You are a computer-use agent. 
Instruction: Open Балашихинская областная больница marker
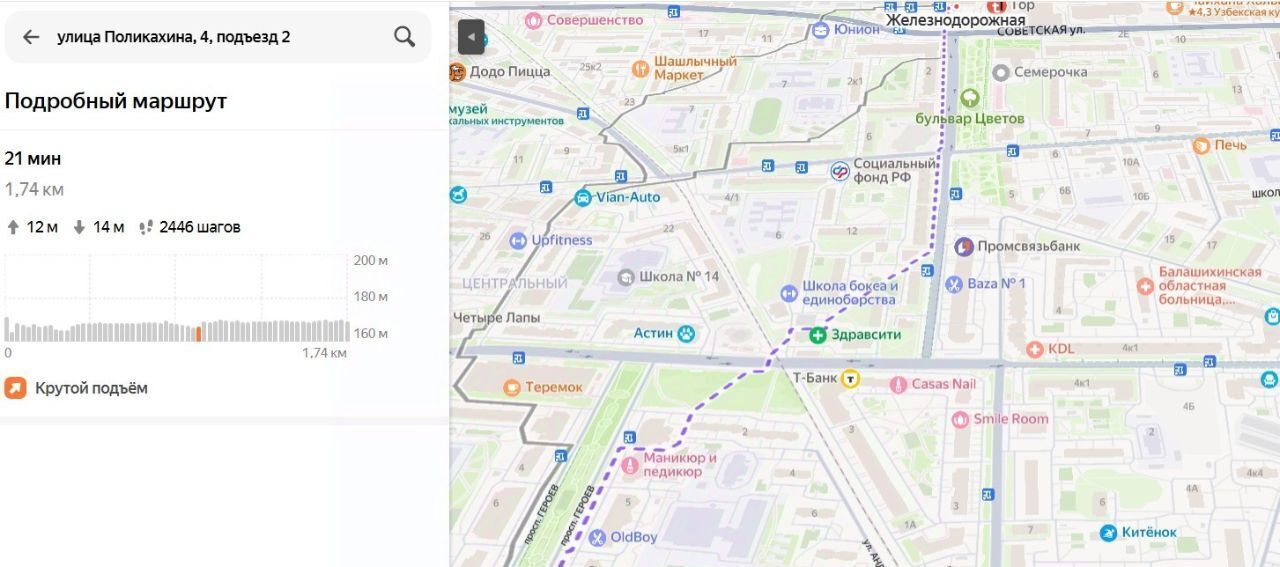(1145, 286)
